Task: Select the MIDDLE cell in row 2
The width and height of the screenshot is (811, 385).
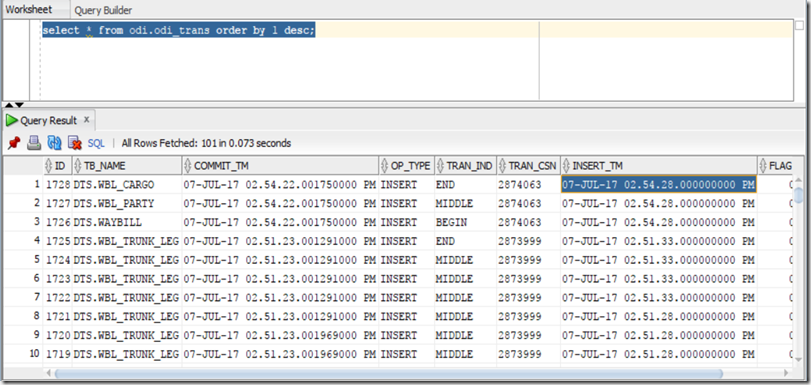Action: pos(465,203)
